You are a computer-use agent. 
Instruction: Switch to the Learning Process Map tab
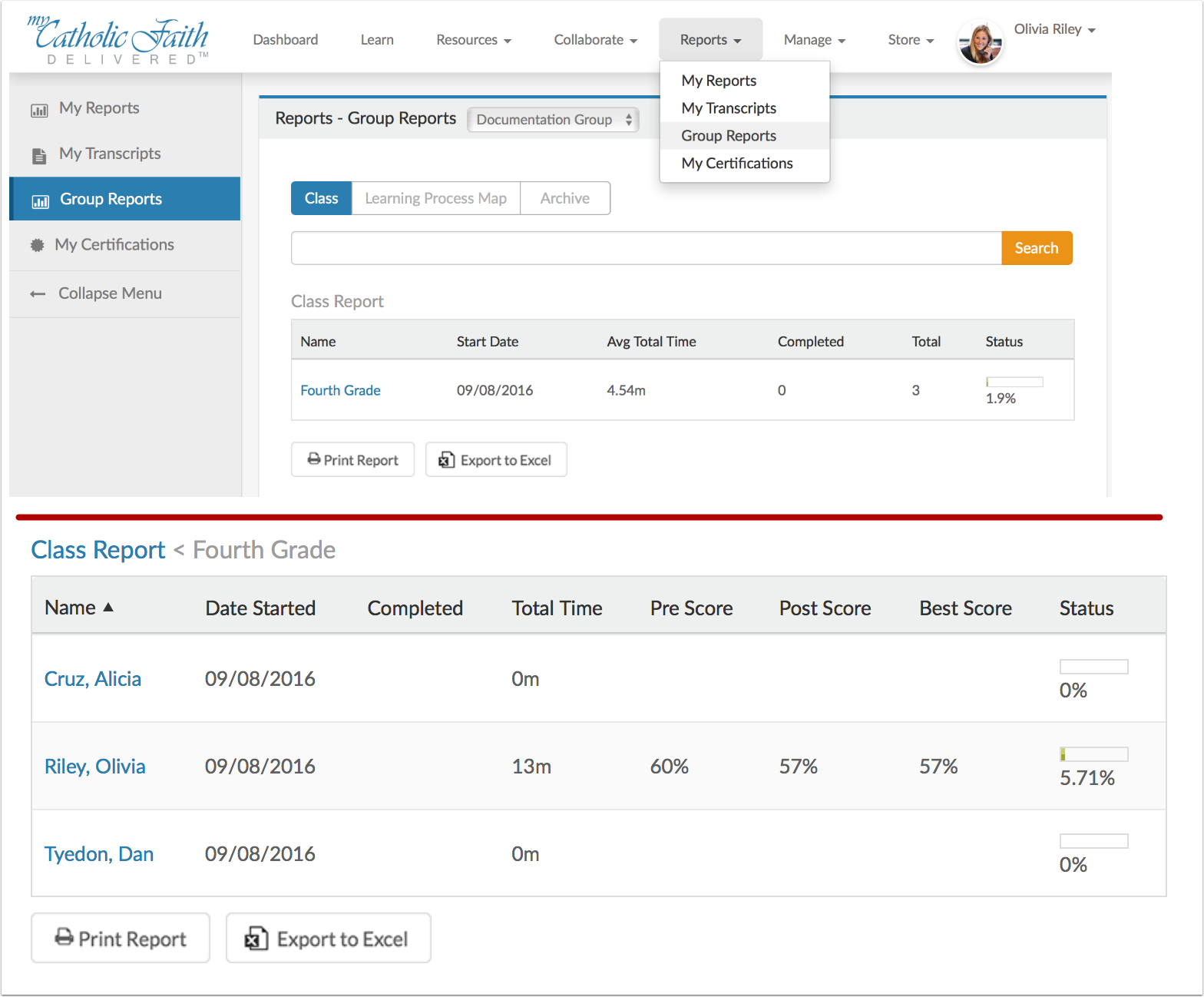click(x=435, y=198)
